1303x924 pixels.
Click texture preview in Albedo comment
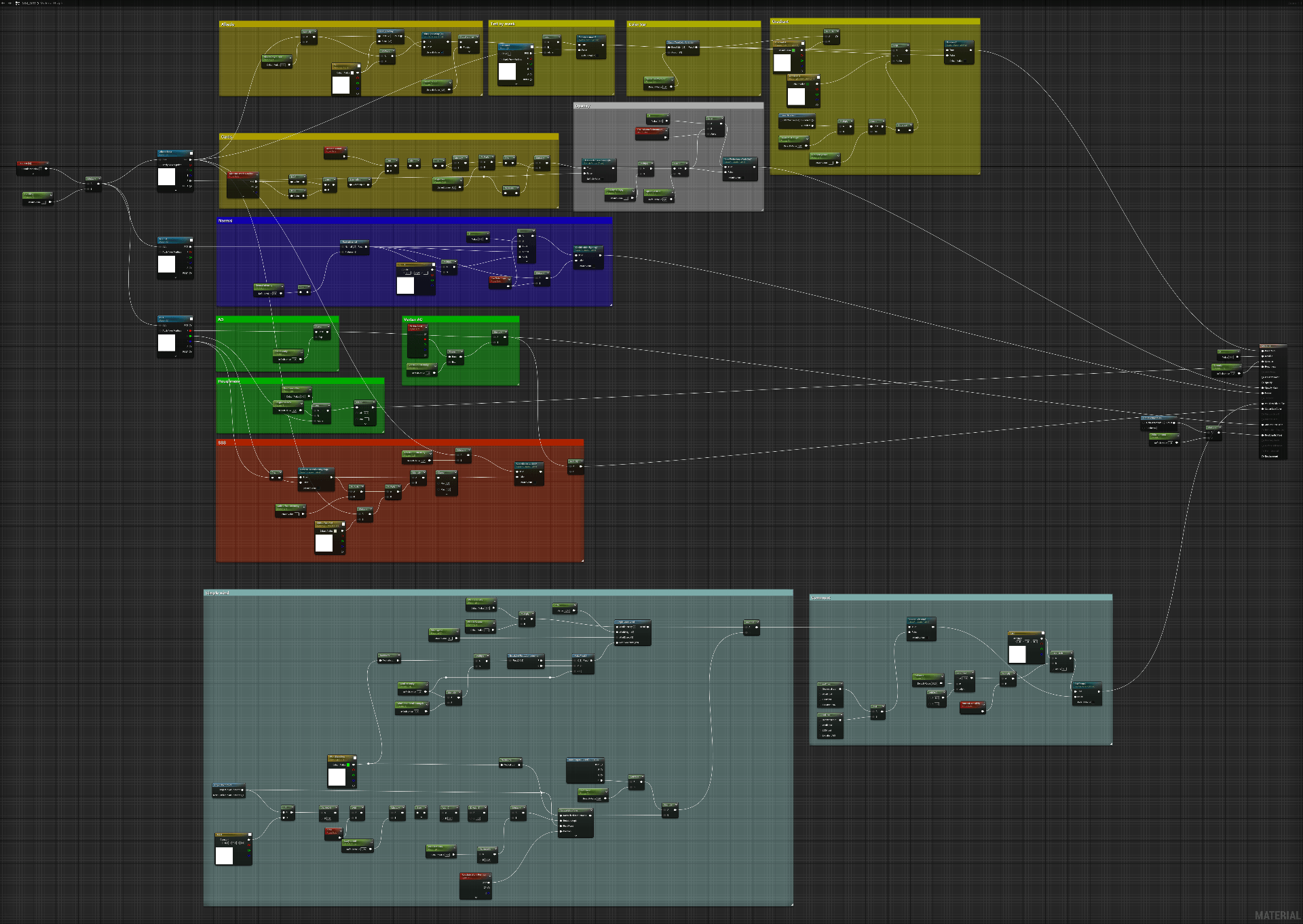(x=341, y=85)
